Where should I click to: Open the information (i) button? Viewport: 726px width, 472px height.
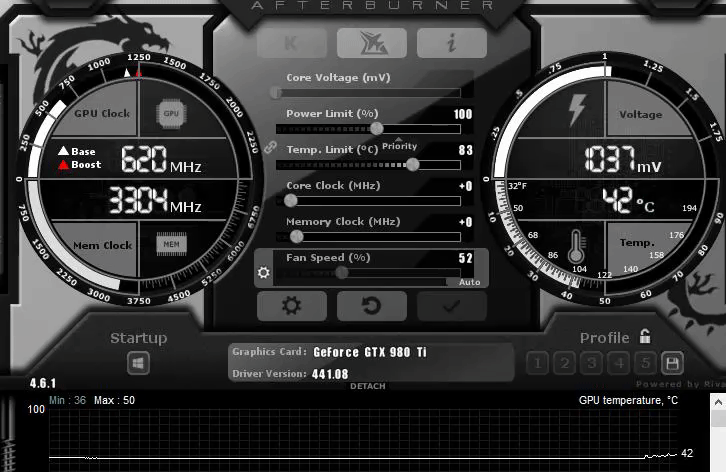click(x=451, y=43)
